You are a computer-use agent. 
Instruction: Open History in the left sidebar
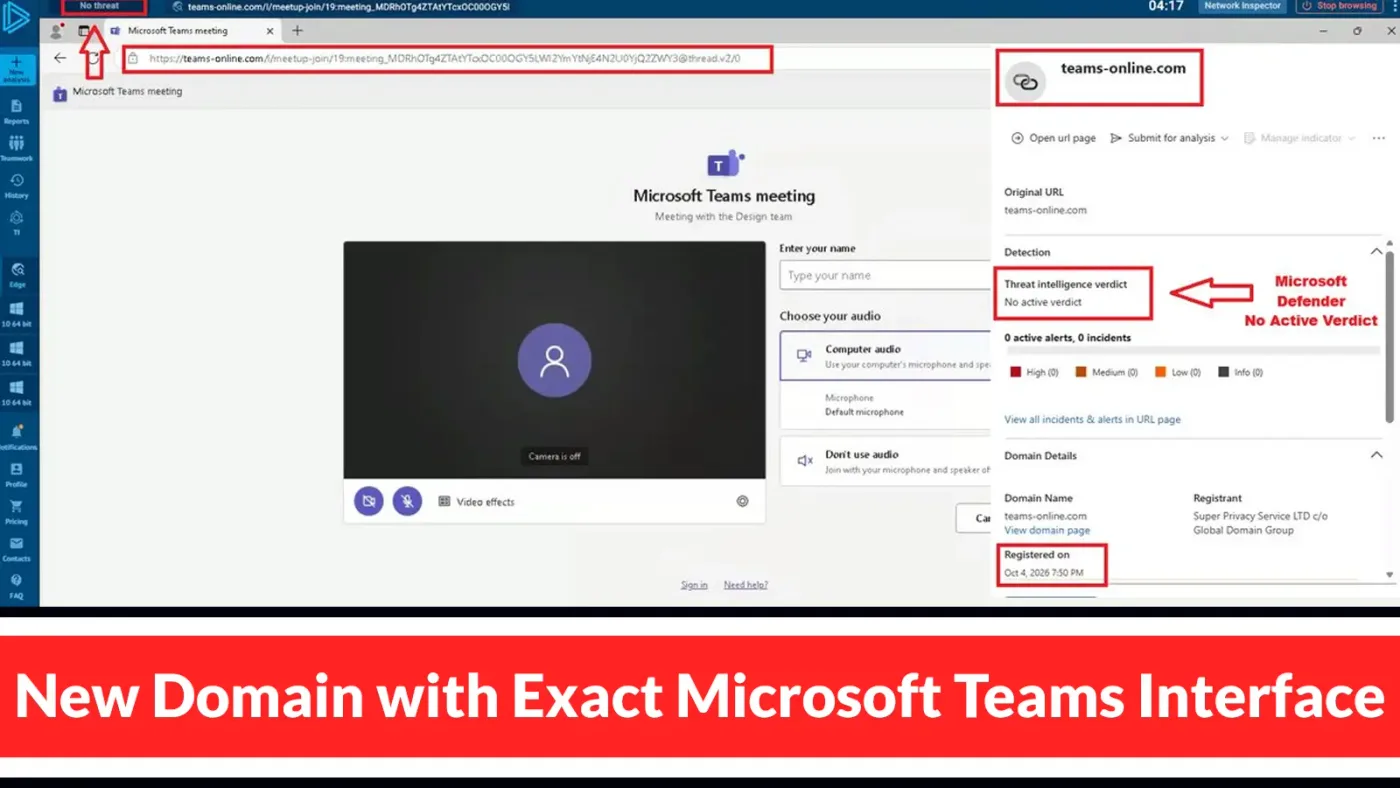click(16, 185)
